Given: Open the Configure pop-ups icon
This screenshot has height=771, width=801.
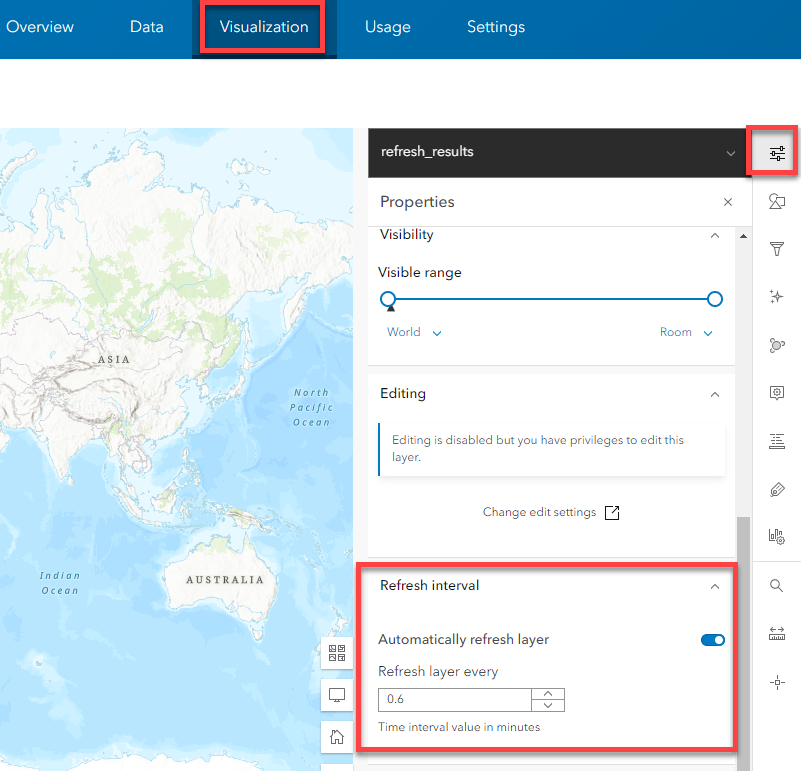Looking at the screenshot, I should click(777, 393).
